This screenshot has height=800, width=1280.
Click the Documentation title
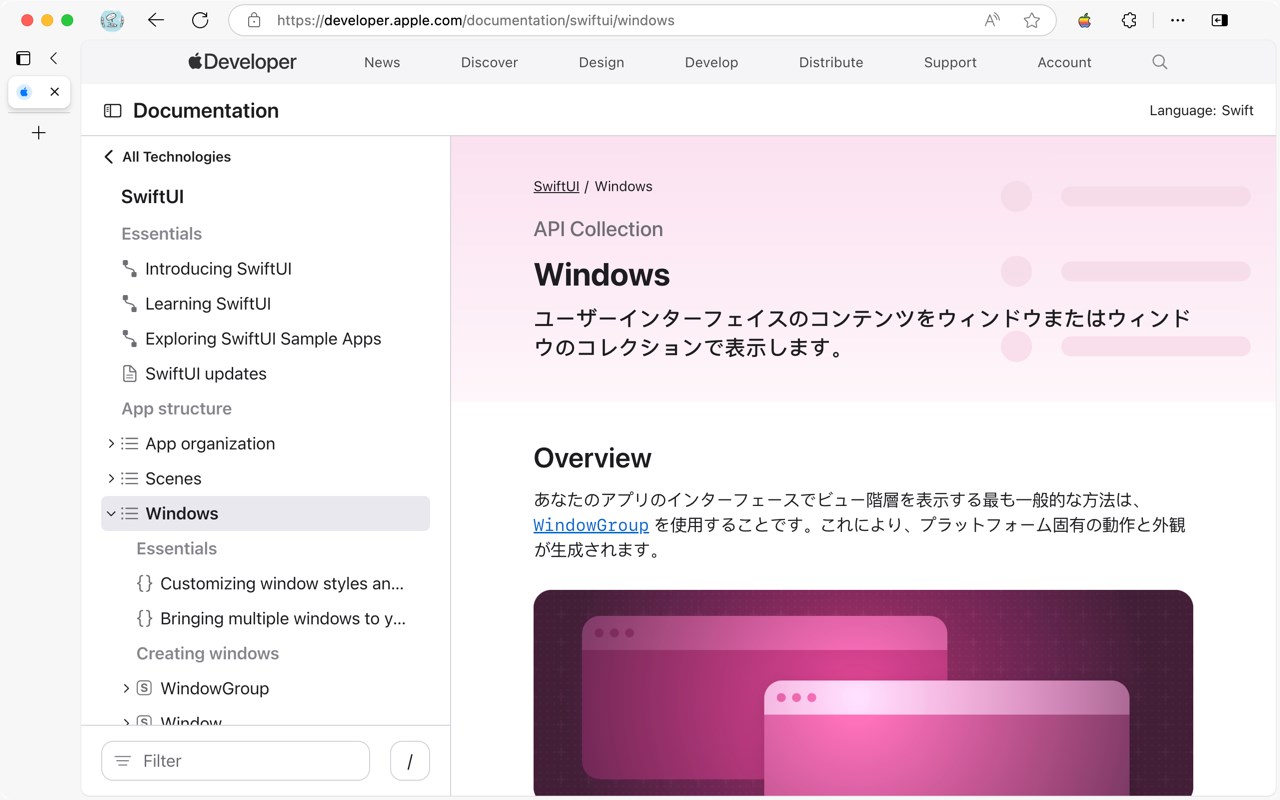pyautogui.click(x=206, y=111)
